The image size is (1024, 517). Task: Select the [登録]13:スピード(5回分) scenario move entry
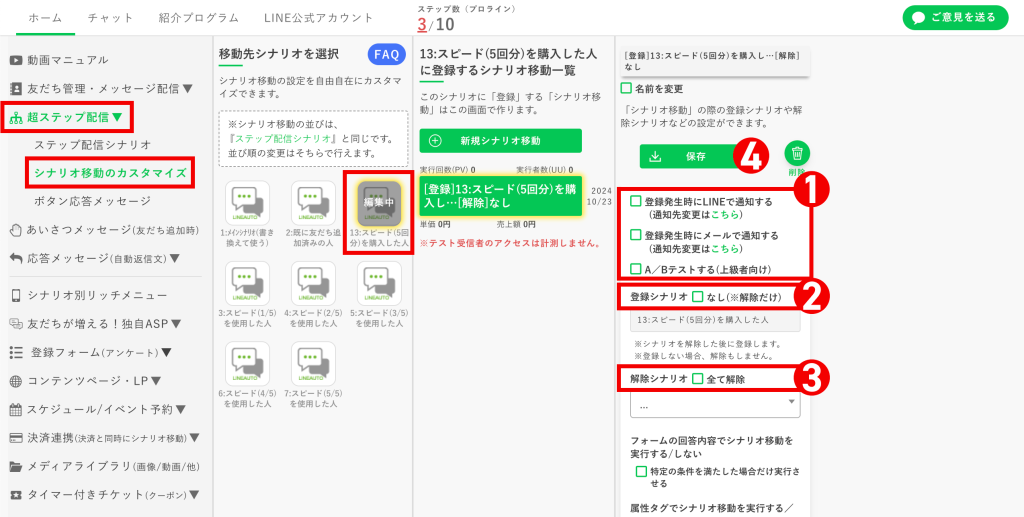tap(500, 196)
